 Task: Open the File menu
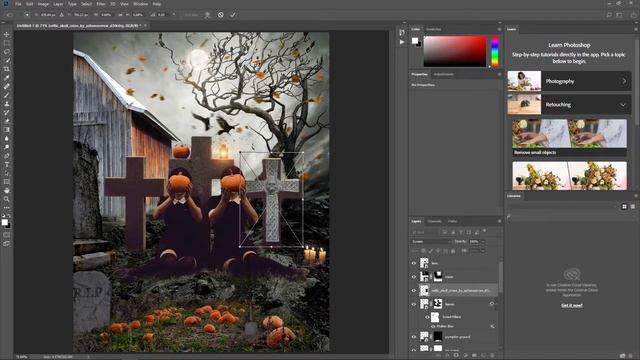18,4
